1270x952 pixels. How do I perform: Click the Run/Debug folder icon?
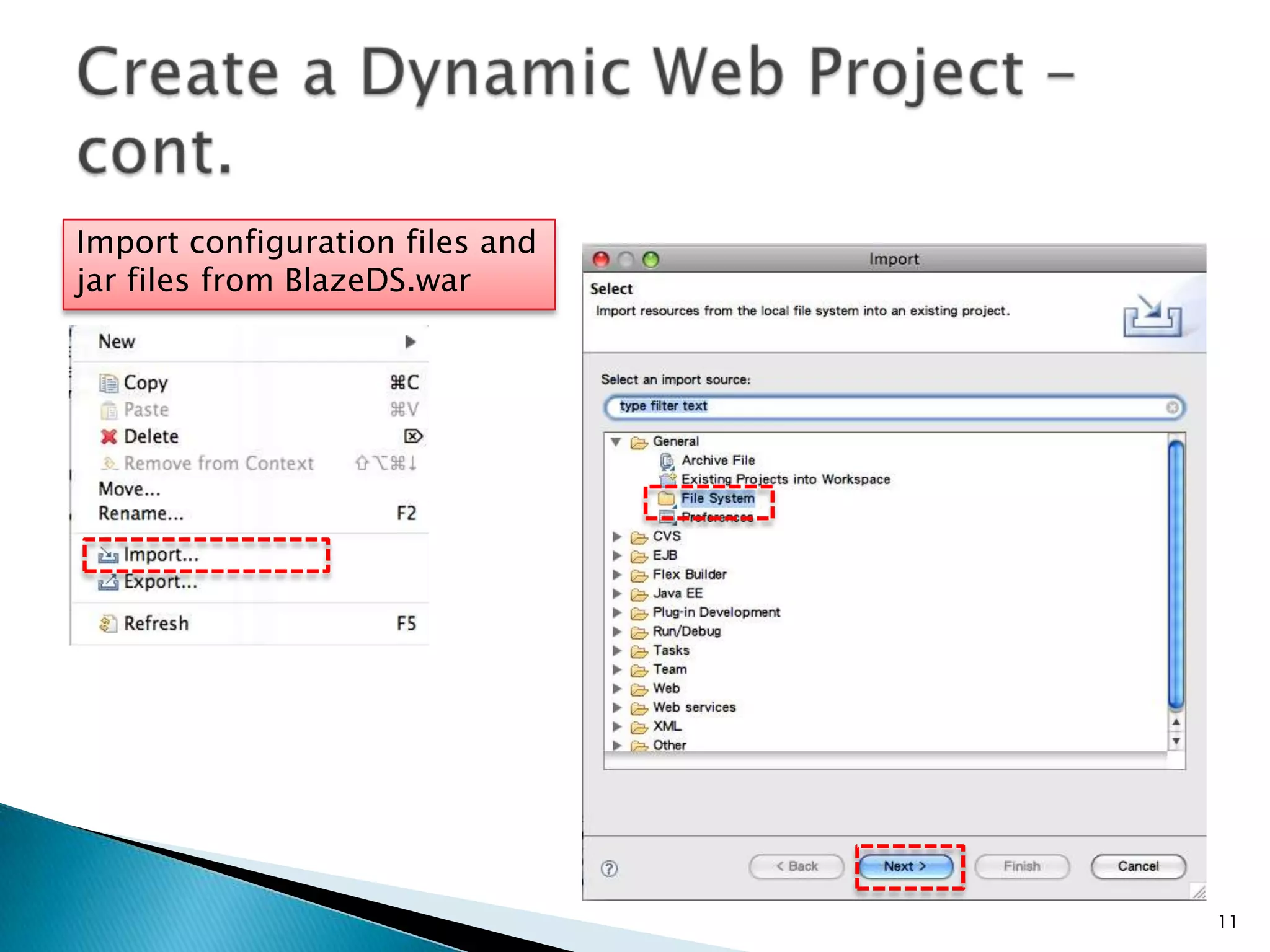coord(639,632)
